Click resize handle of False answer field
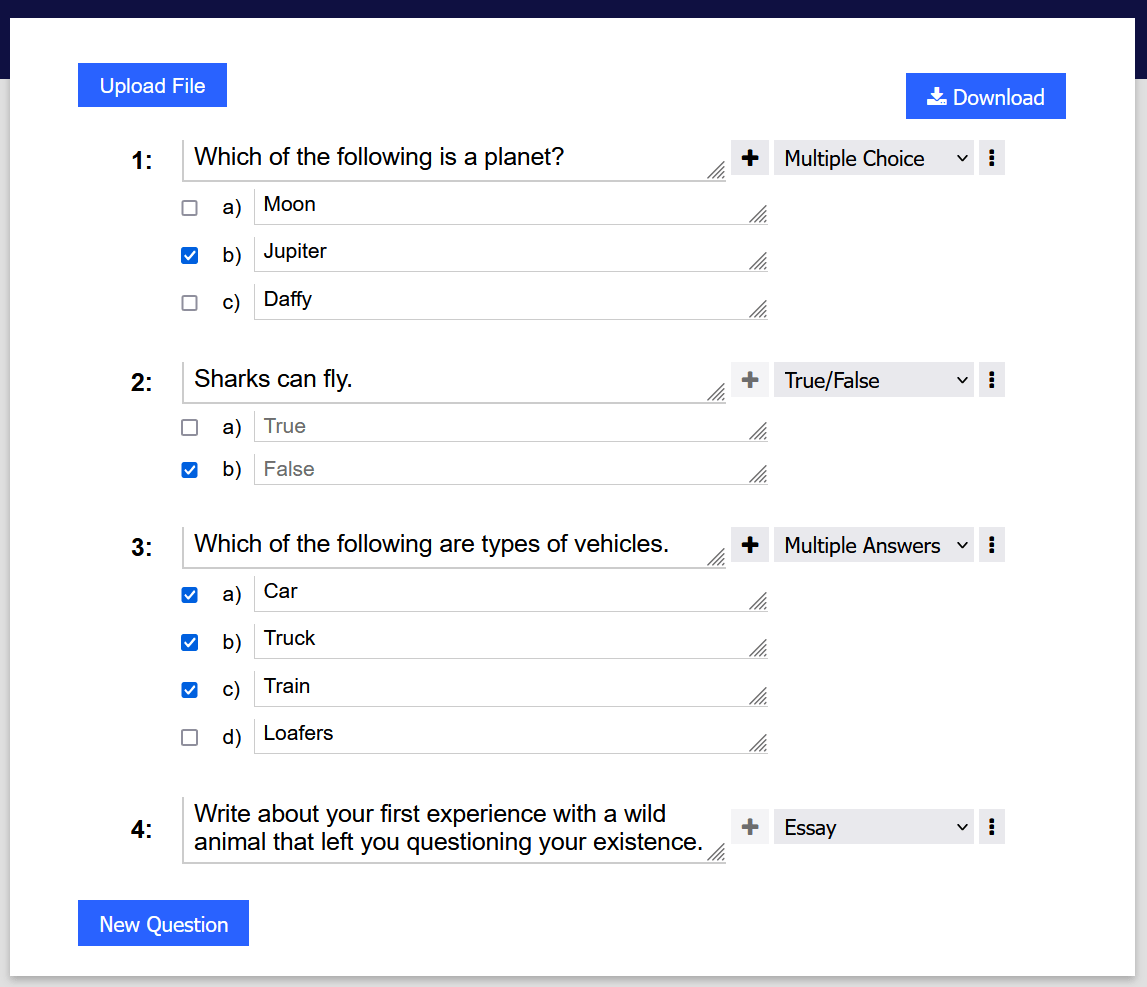1147x987 pixels. (759, 474)
